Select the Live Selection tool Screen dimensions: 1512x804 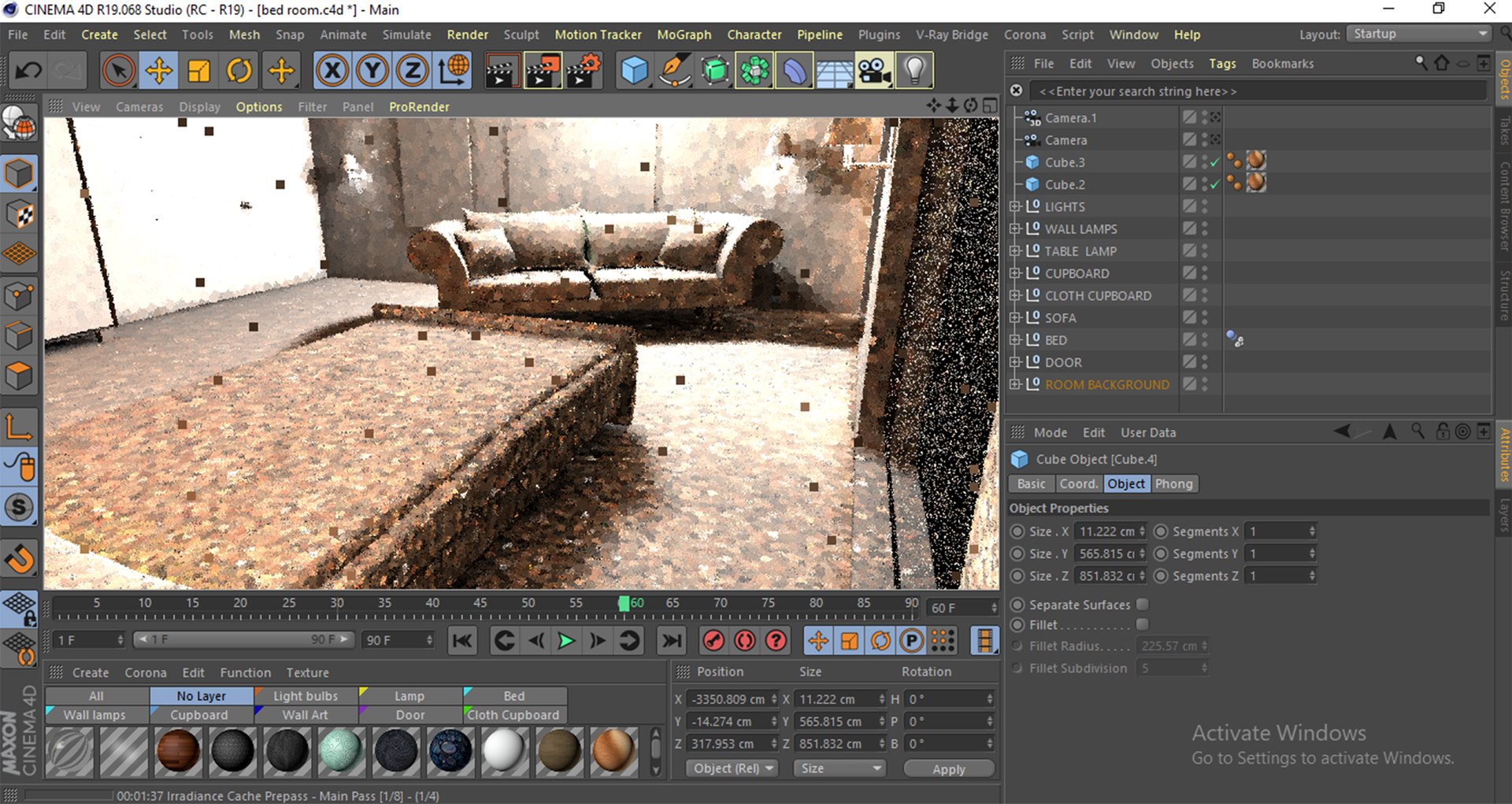pos(118,71)
